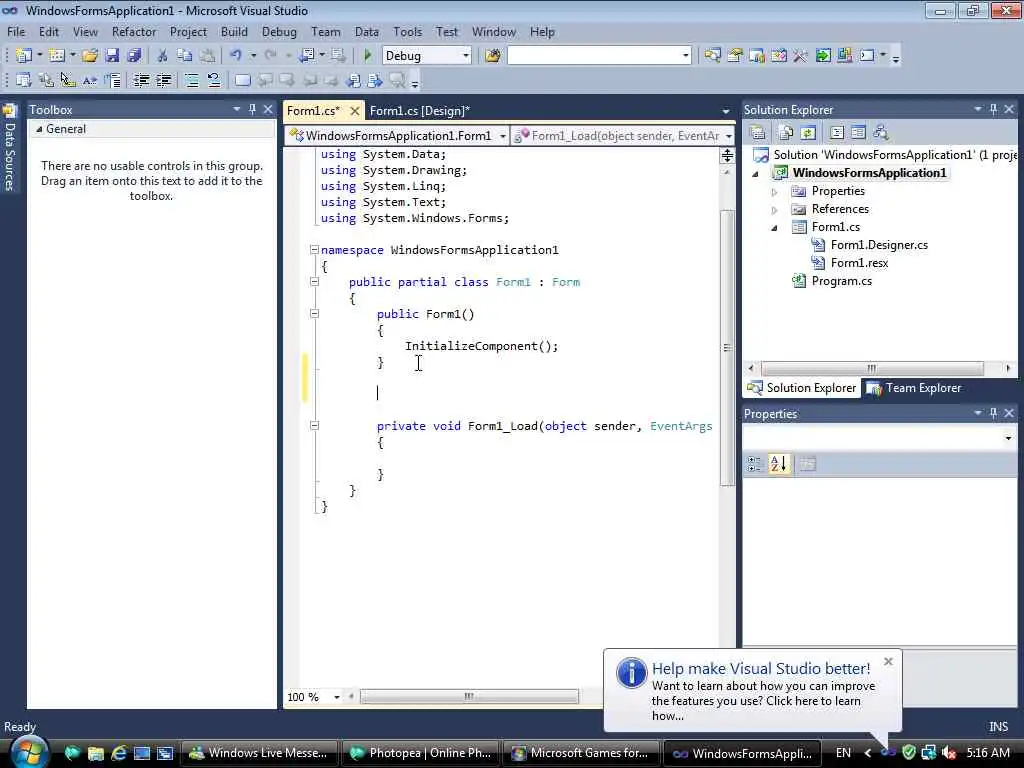The width and height of the screenshot is (1024, 768).
Task: Select the Solution Explorer bottom tab
Action: tap(802, 388)
